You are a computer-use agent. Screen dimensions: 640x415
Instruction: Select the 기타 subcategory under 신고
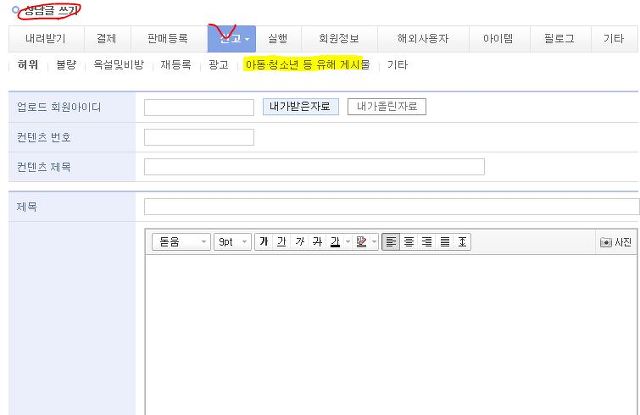(397, 65)
